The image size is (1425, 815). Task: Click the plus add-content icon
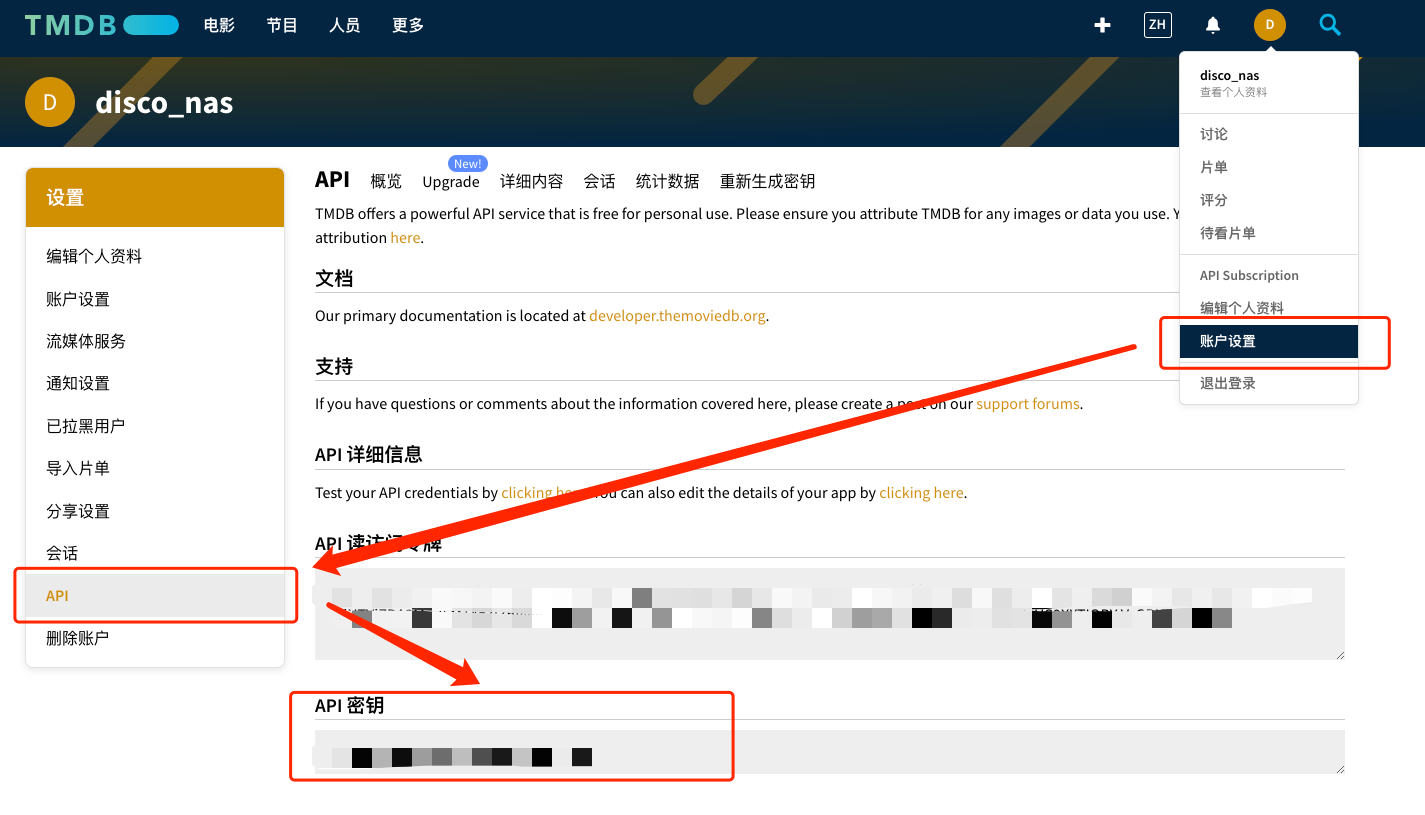click(x=1102, y=25)
